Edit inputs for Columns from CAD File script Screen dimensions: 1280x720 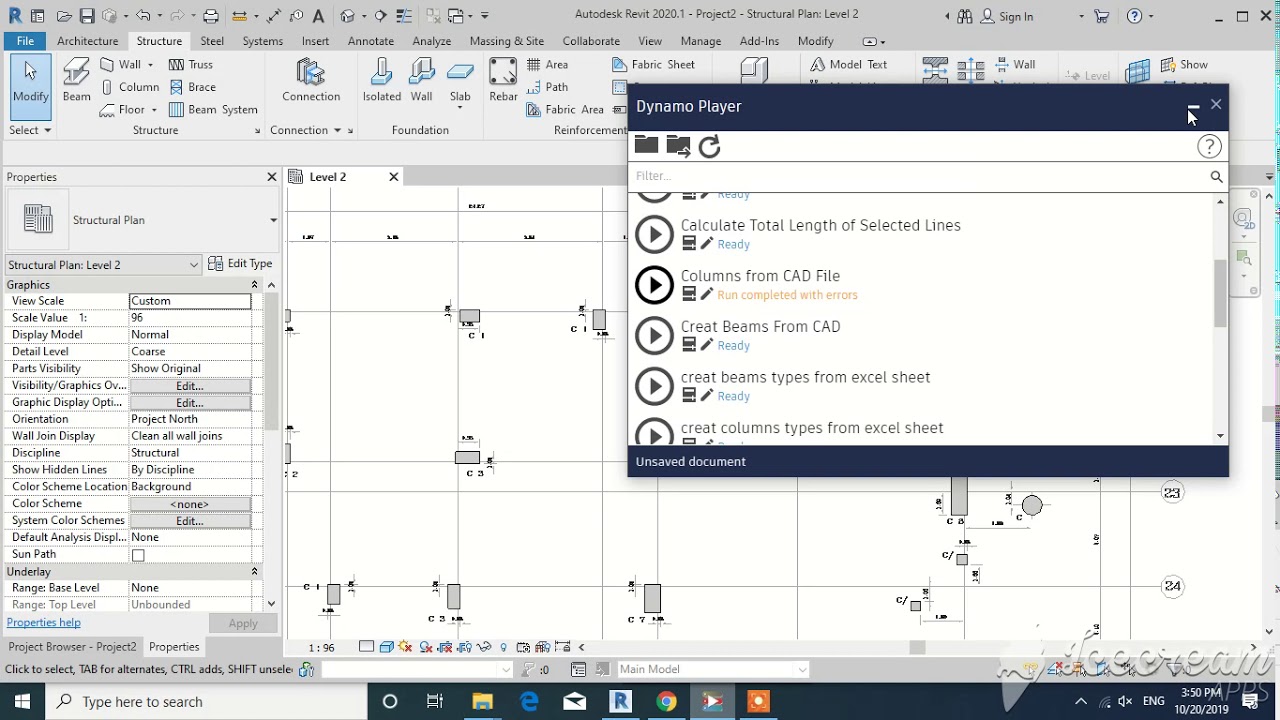click(x=689, y=295)
